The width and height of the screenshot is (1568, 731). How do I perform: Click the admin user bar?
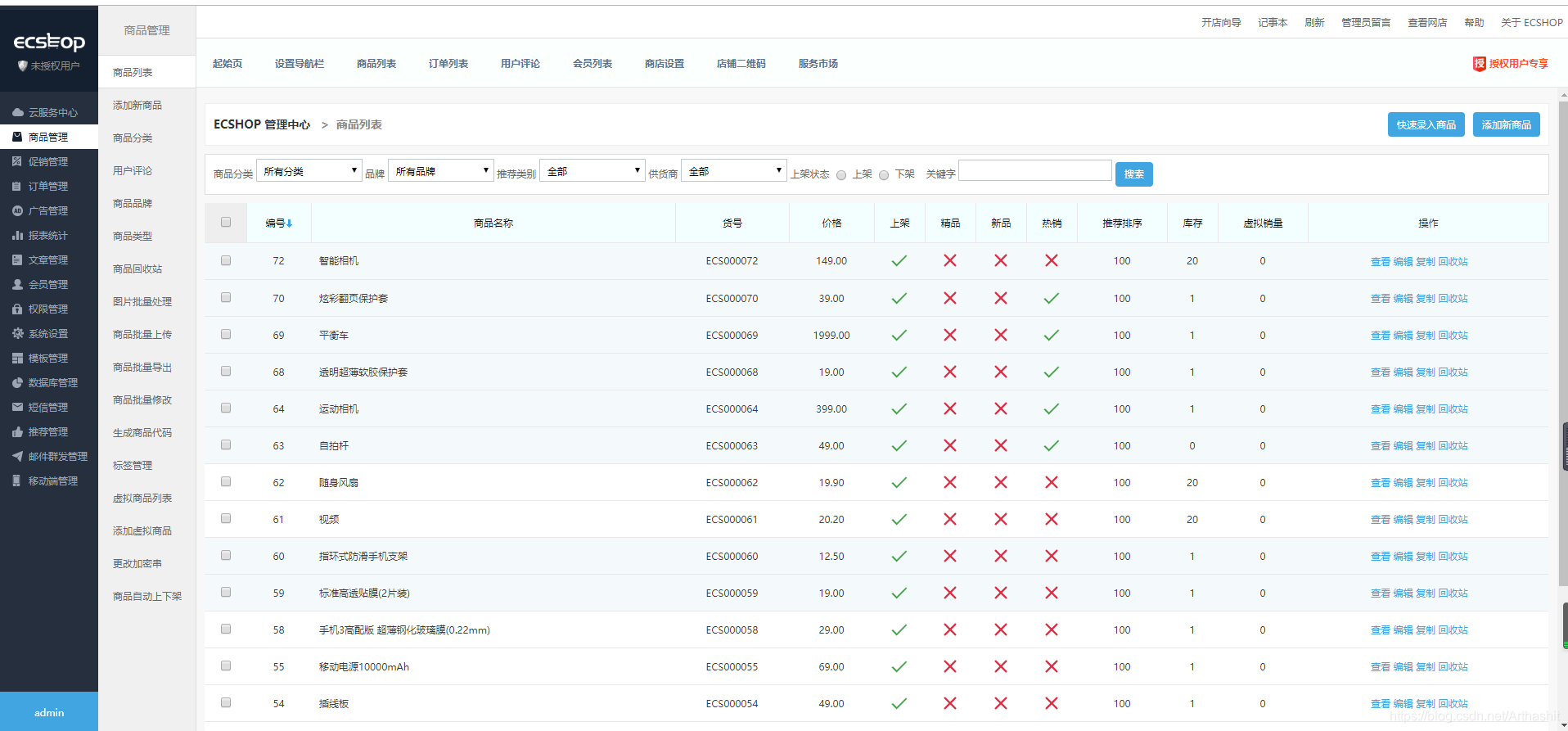tap(49, 712)
